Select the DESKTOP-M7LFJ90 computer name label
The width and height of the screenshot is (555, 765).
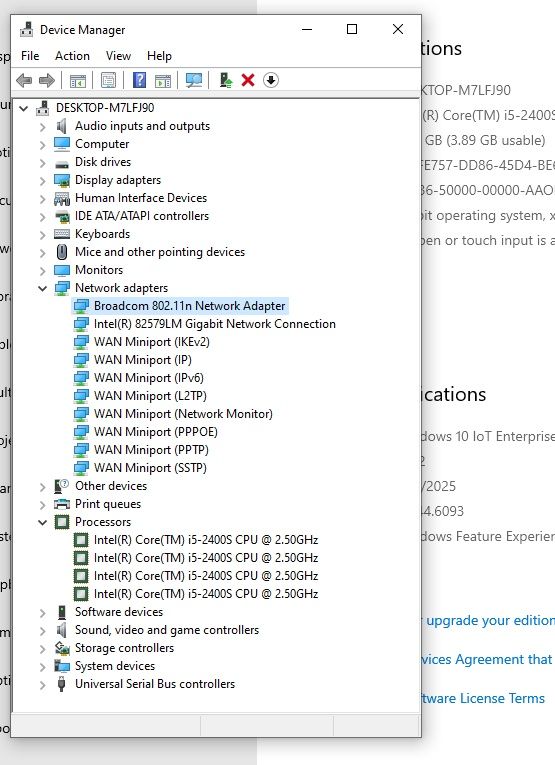(105, 108)
